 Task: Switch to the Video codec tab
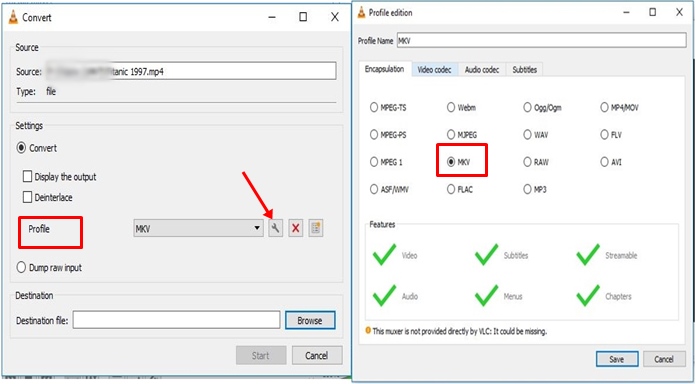tap(435, 70)
